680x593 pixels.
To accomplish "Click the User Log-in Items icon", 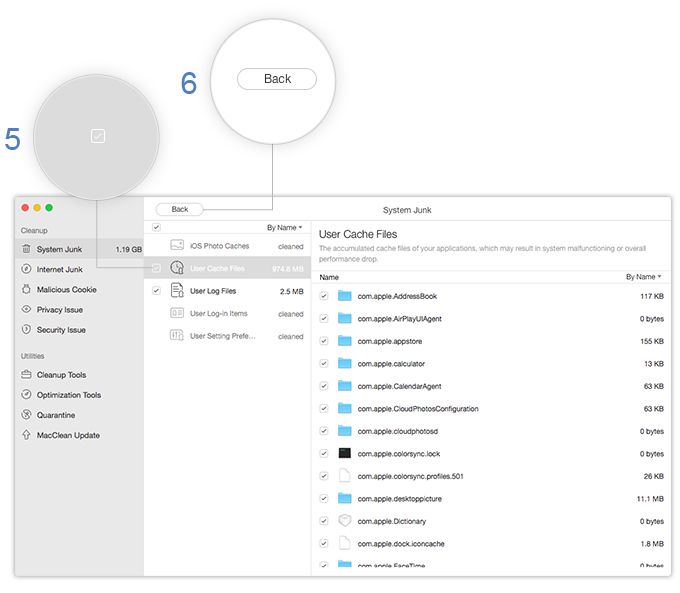I will click(x=177, y=313).
